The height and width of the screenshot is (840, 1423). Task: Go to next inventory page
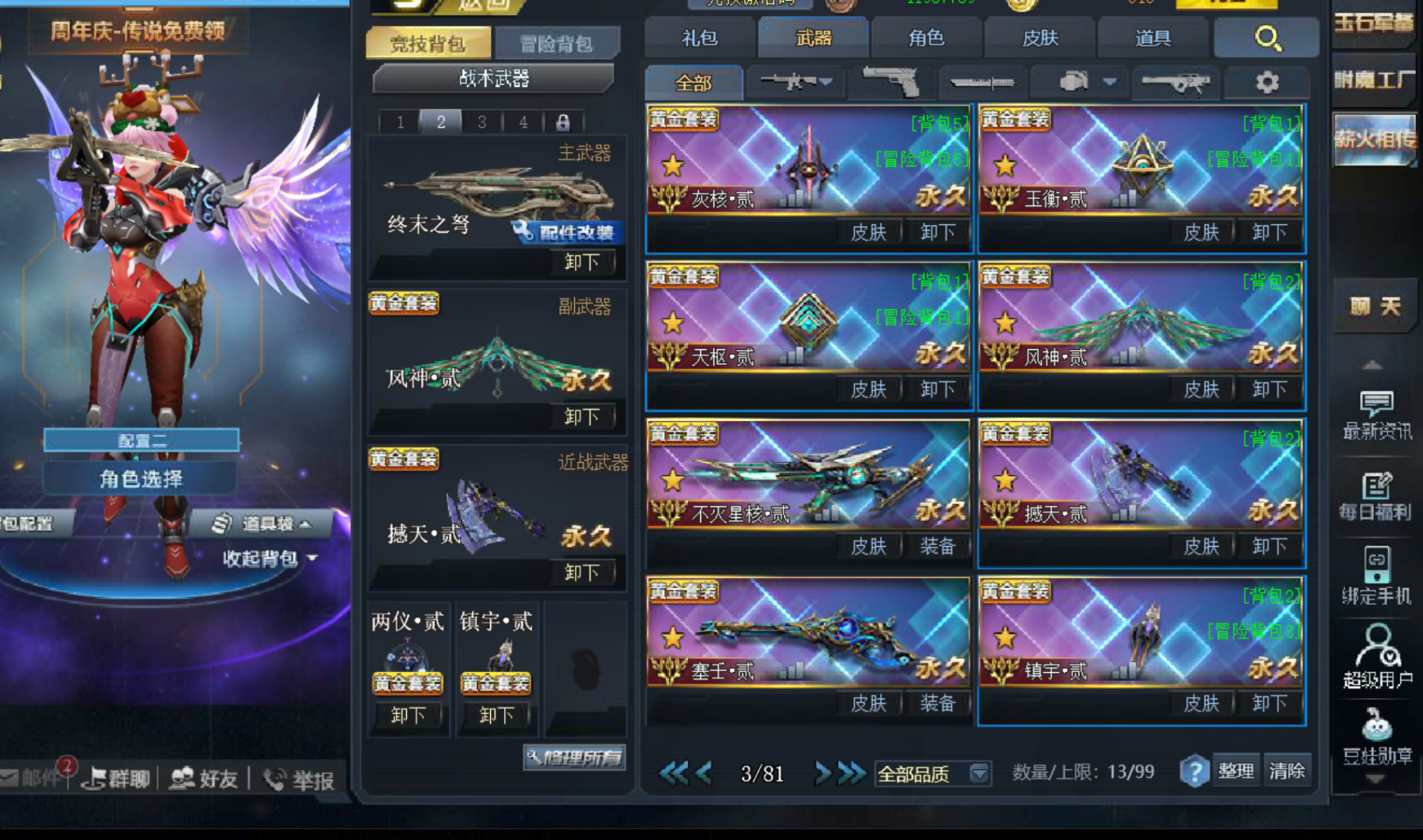822,773
